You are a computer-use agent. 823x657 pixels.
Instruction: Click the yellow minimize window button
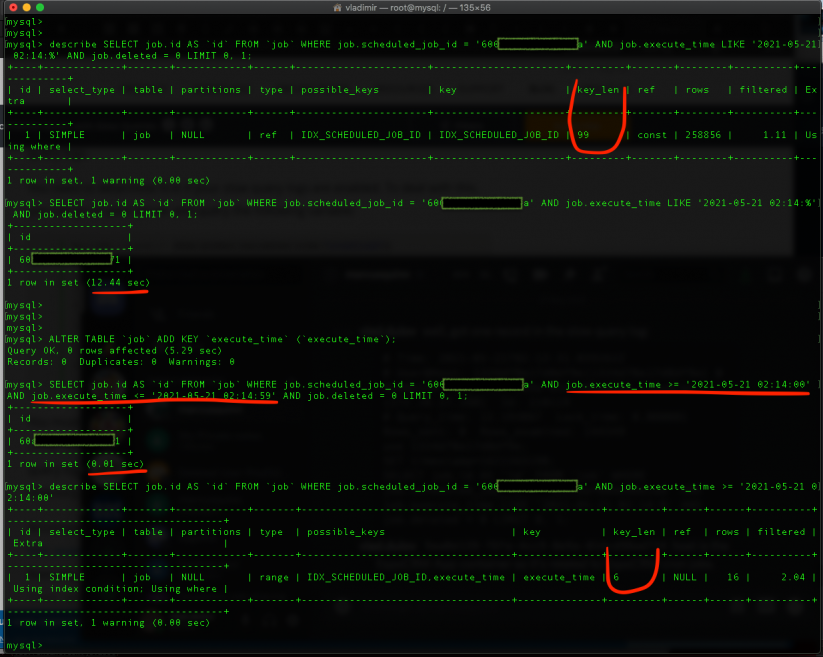[x=26, y=7]
